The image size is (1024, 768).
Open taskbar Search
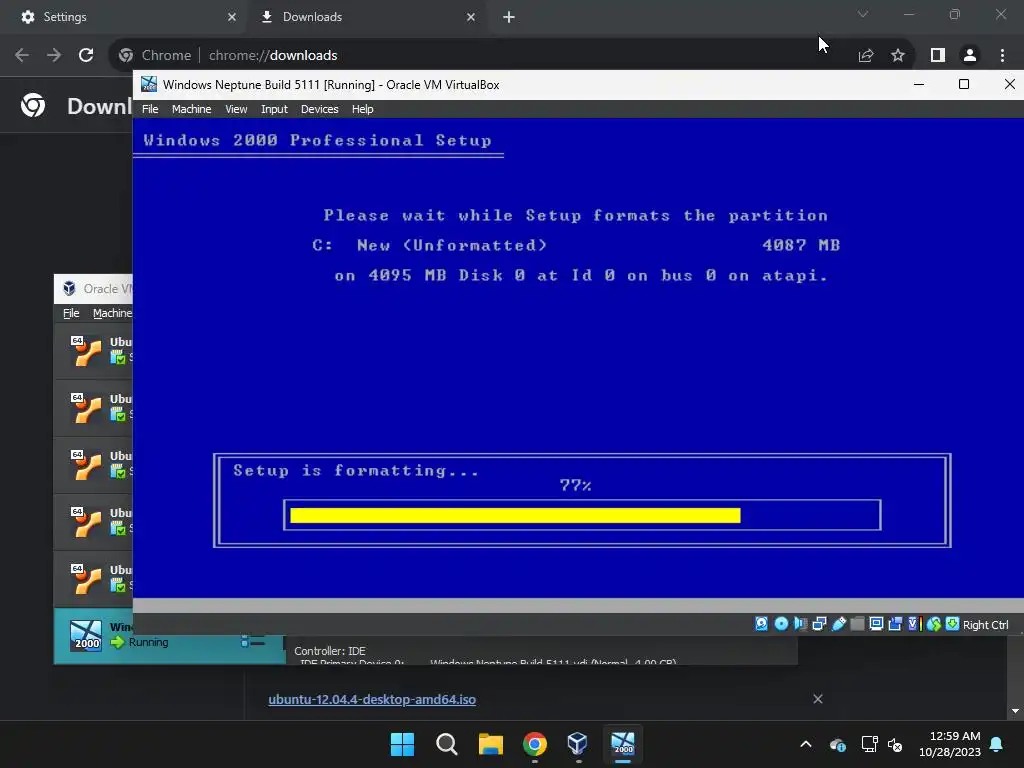447,744
